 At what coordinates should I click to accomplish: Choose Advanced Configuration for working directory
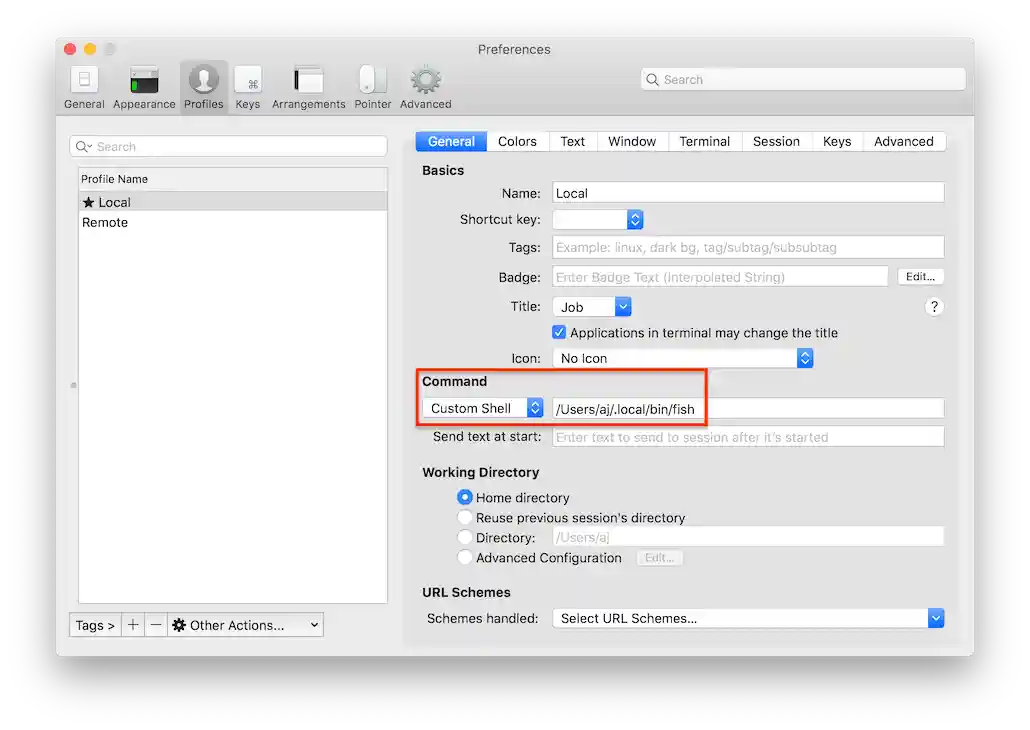point(463,558)
